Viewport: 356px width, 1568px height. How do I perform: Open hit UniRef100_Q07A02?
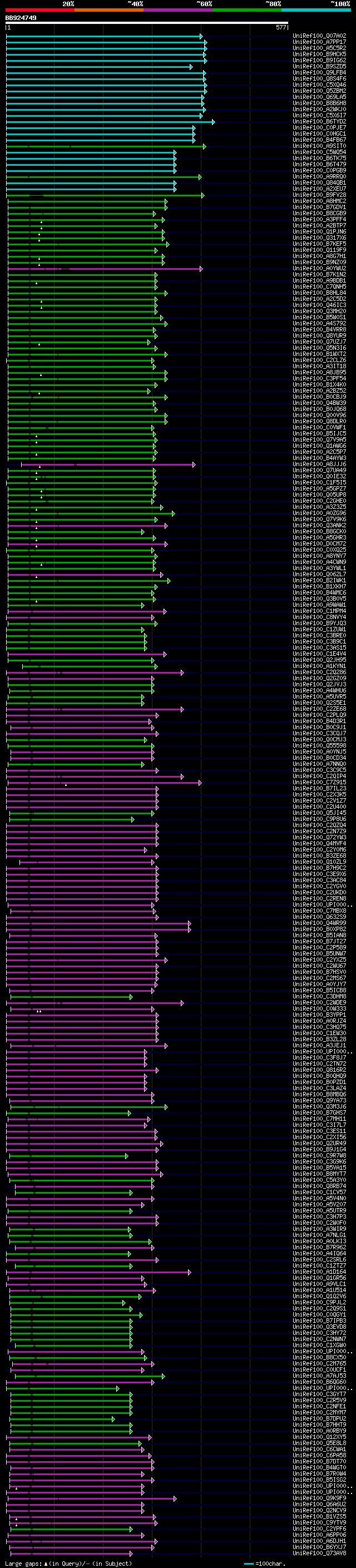319,36
